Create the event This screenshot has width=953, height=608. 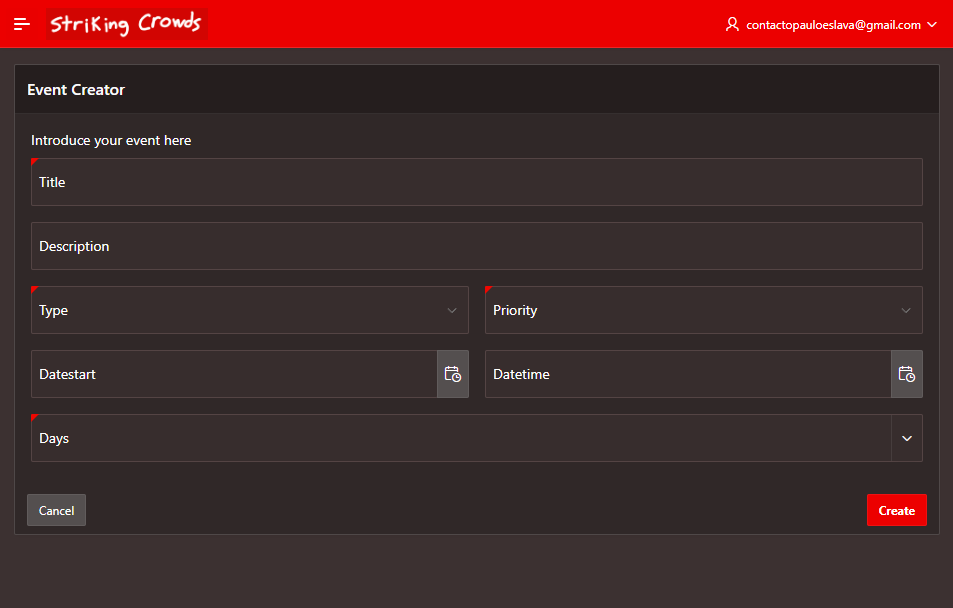896,510
